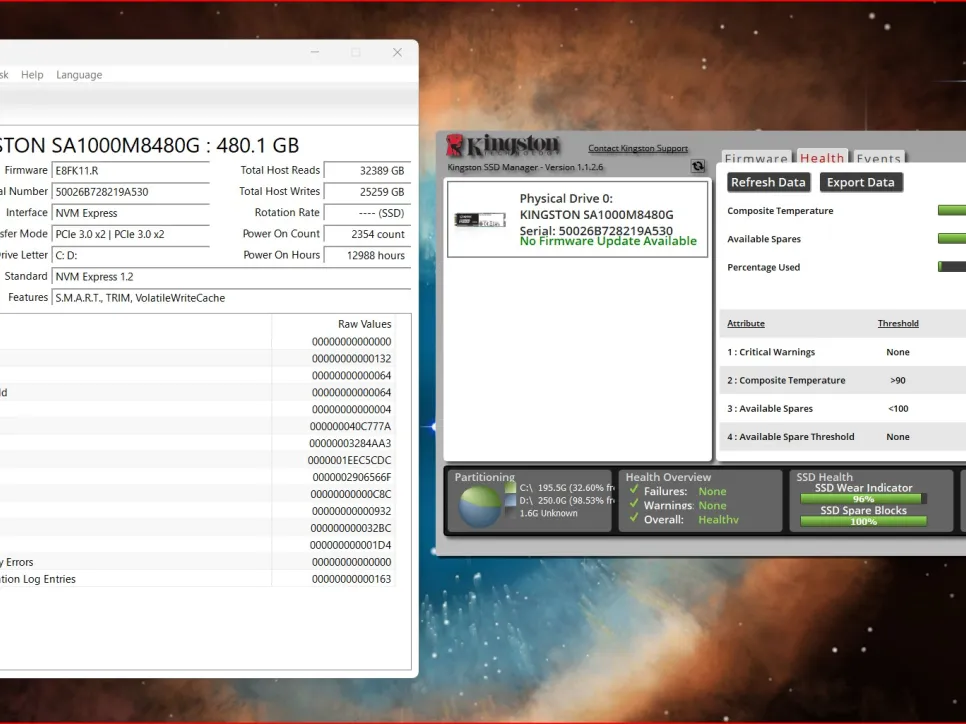Click the C:\ partition color legend square

pos(511,488)
